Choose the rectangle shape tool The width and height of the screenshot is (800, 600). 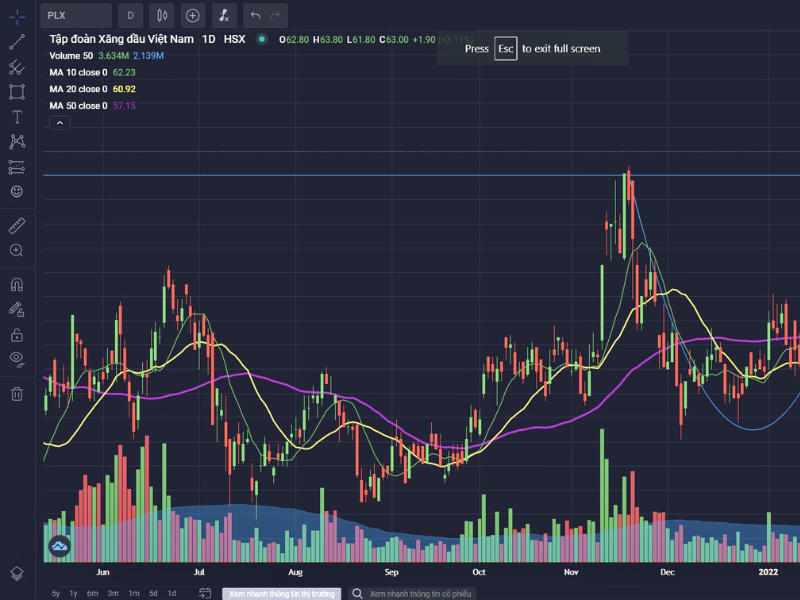[x=17, y=92]
